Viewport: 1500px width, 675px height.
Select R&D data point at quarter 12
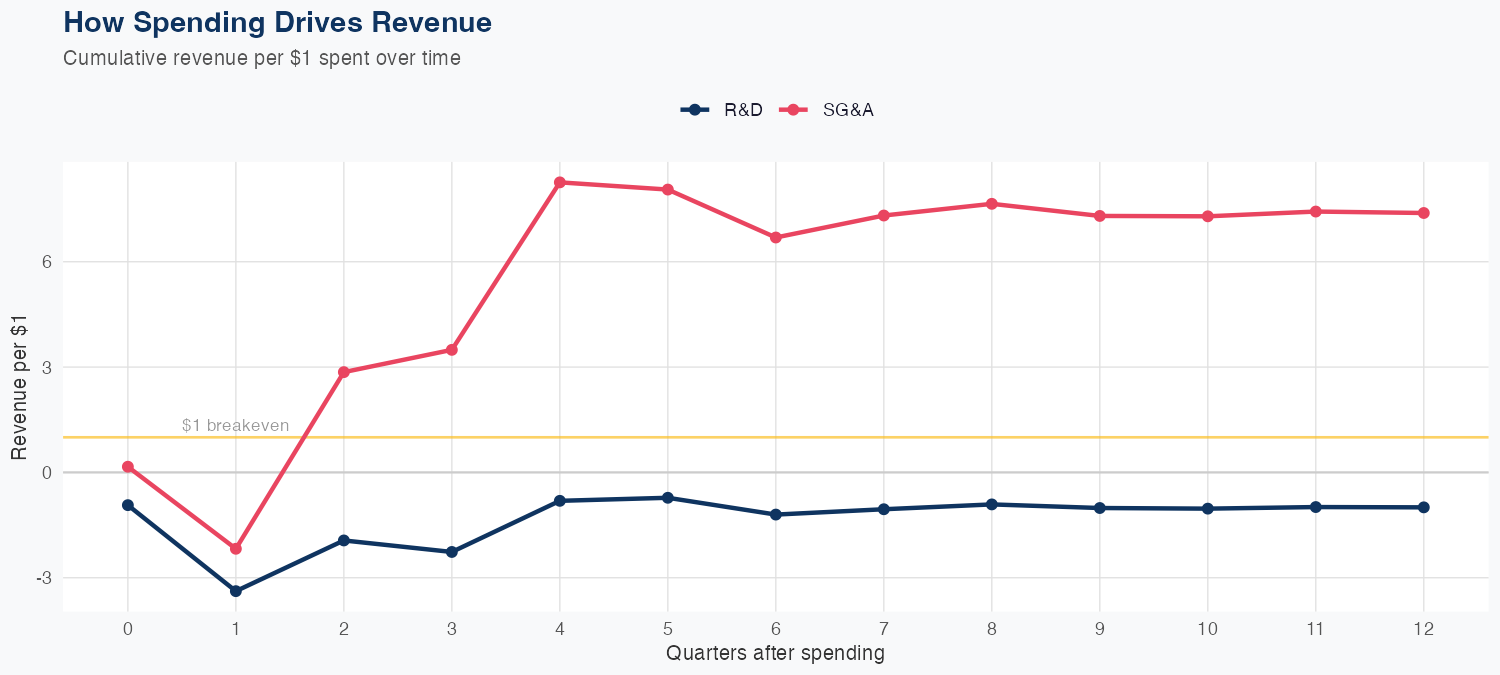tap(1424, 507)
